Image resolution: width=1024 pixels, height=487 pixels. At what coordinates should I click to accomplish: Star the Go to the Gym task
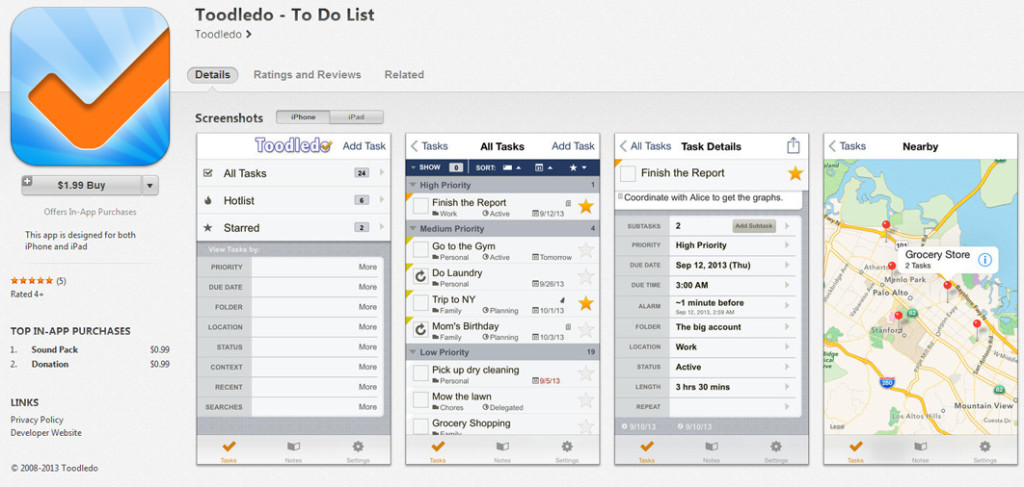(x=586, y=250)
